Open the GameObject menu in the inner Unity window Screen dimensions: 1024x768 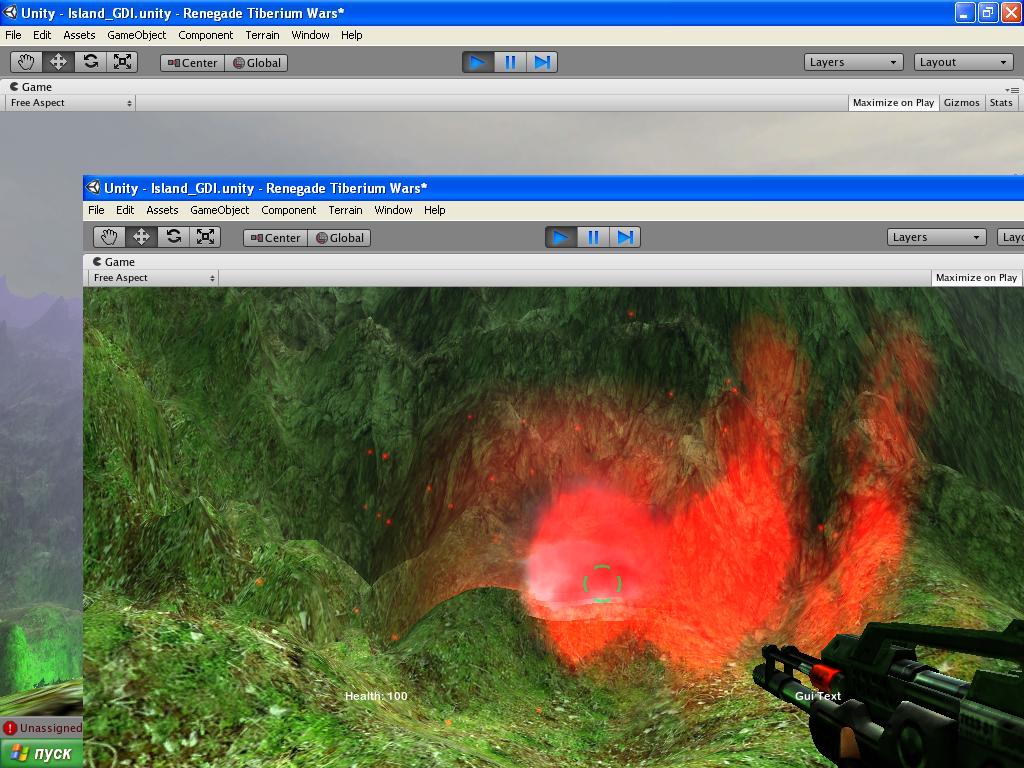point(219,210)
